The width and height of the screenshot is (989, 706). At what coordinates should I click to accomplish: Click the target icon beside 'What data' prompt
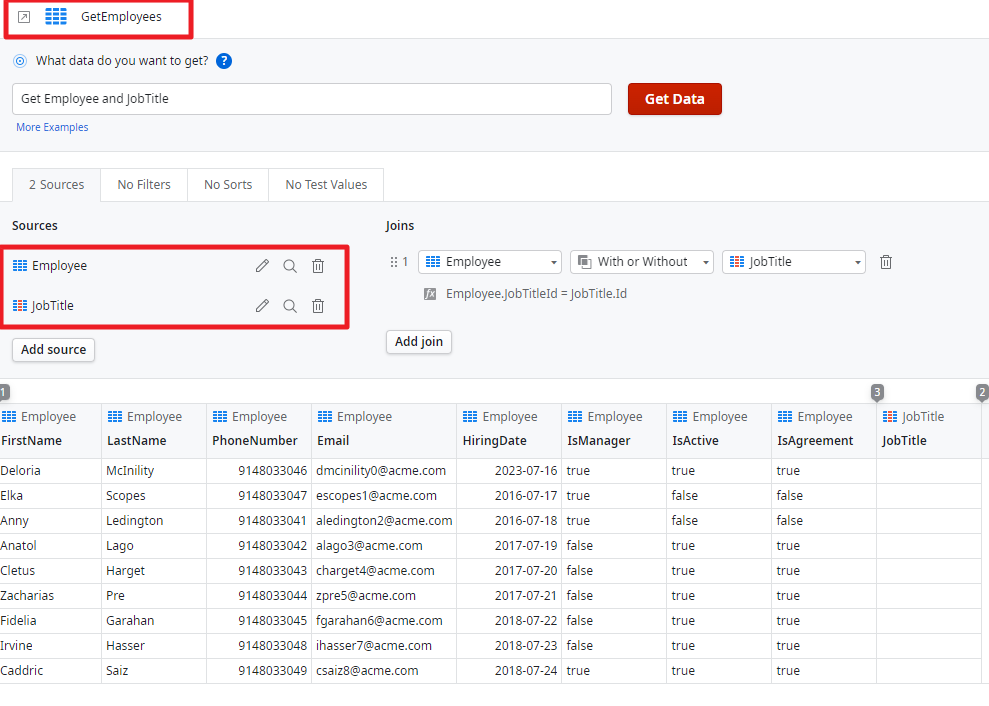20,61
